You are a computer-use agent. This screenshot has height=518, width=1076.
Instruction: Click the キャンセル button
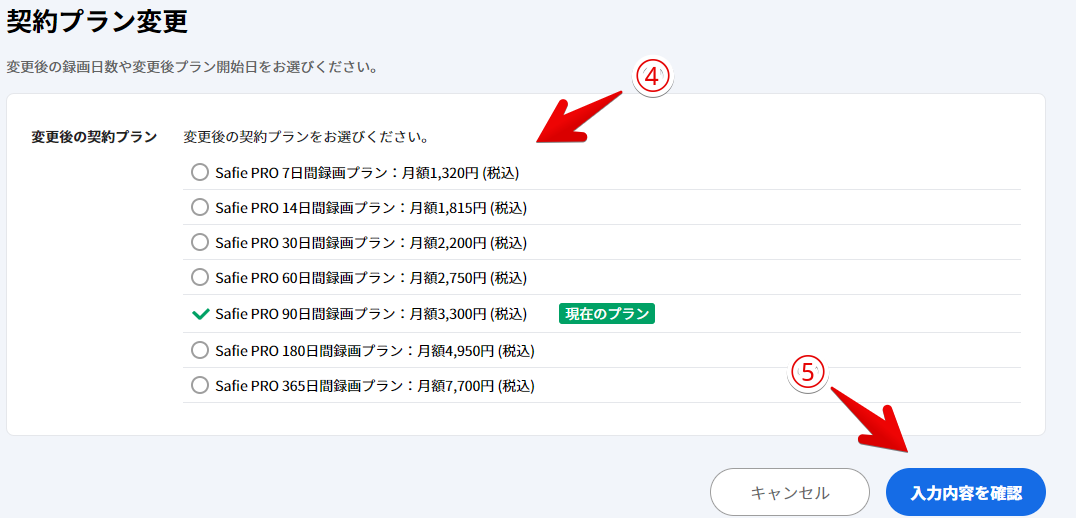coord(790,492)
